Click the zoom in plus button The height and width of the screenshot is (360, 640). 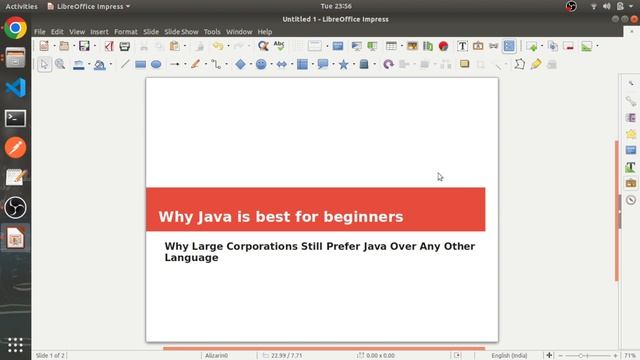615,356
